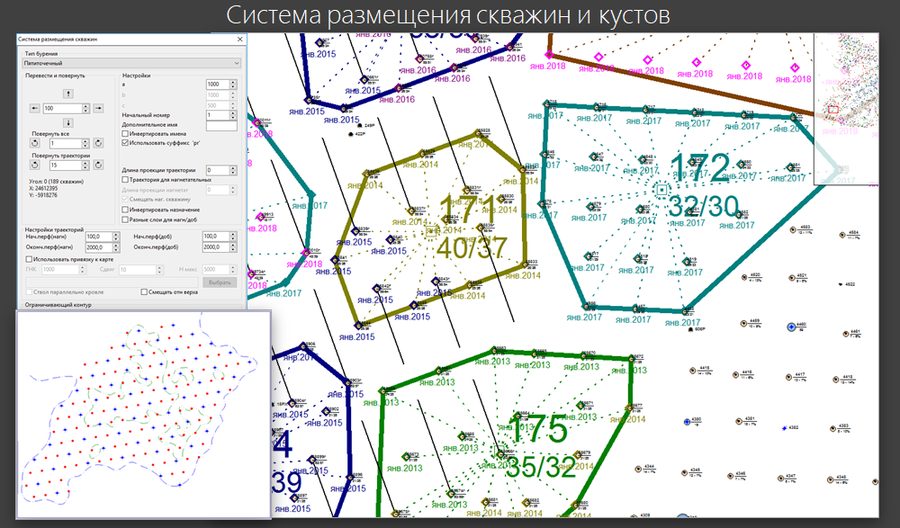Click pad 171 center square marker
Viewport: 900px width, 528px height.
tap(432, 231)
